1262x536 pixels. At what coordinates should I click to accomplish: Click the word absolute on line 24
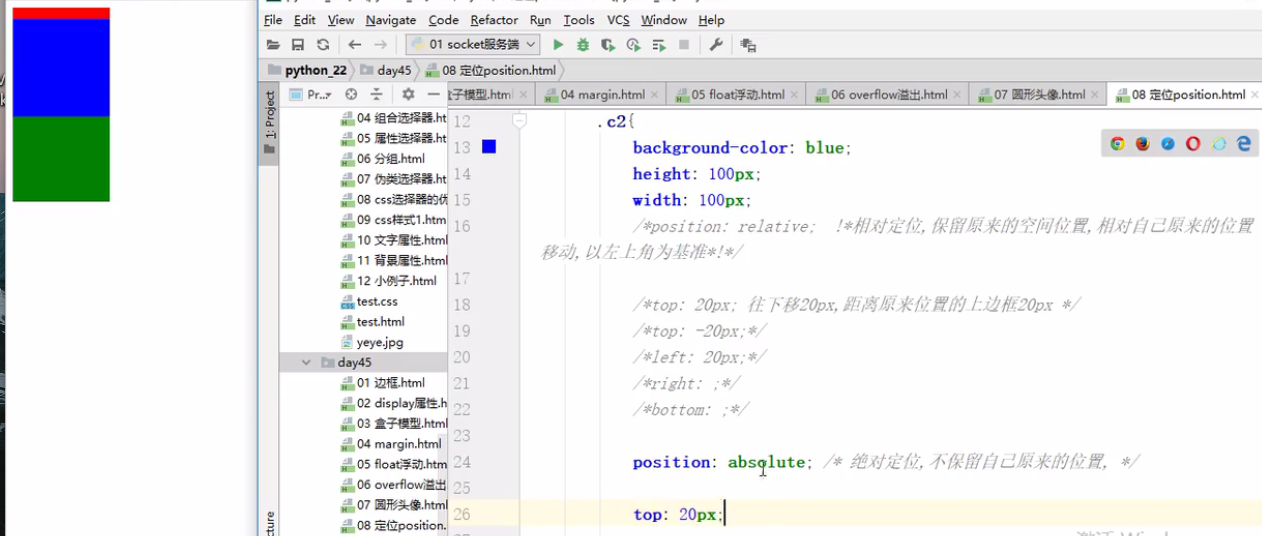click(766, 462)
